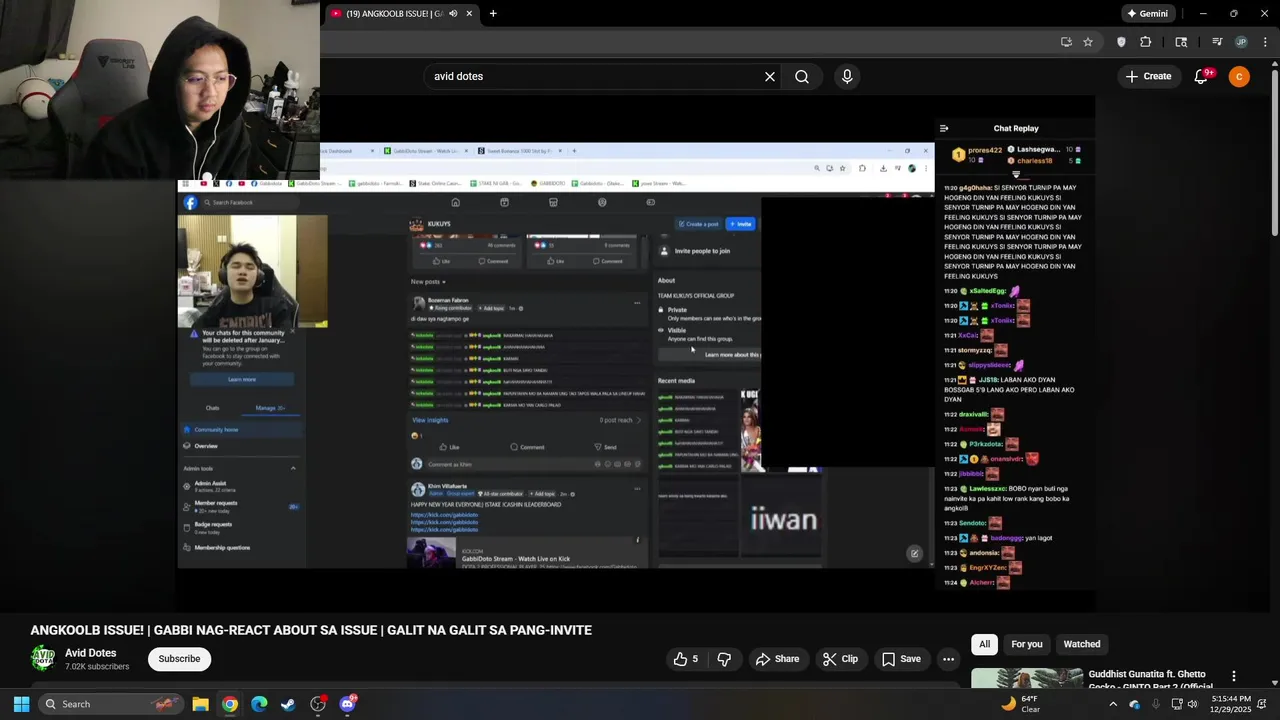Share the video
The image size is (1280, 720).
(777, 659)
